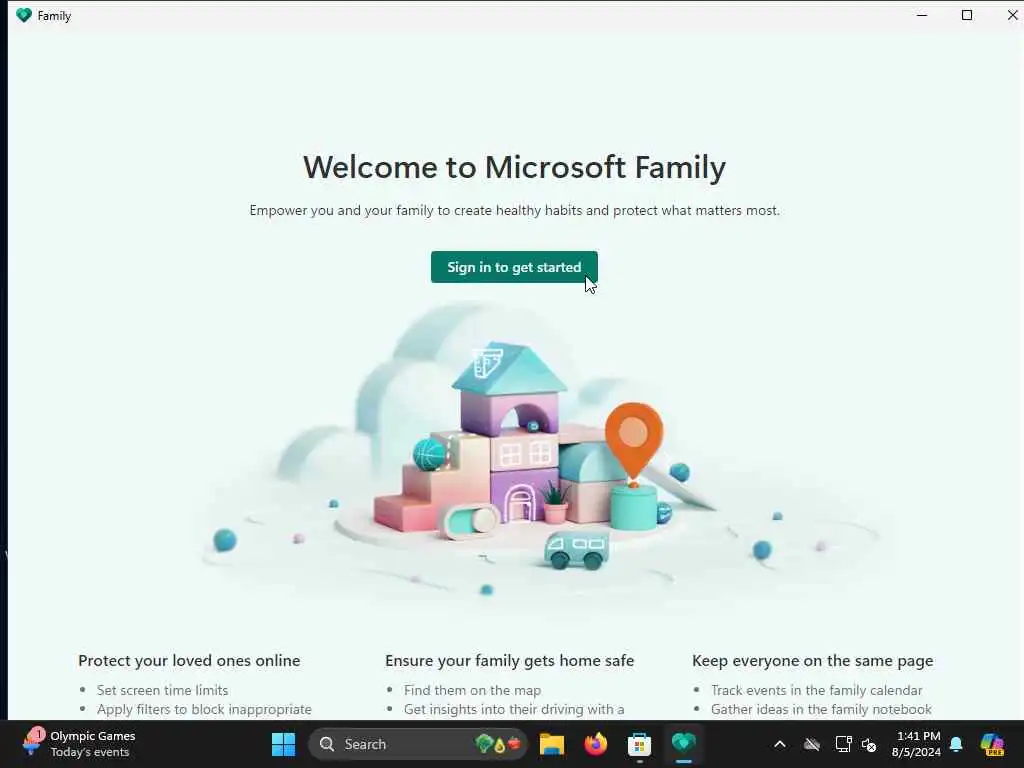Click 'Get insights into their driving' bullet
This screenshot has width=1024, height=768.
coord(514,709)
